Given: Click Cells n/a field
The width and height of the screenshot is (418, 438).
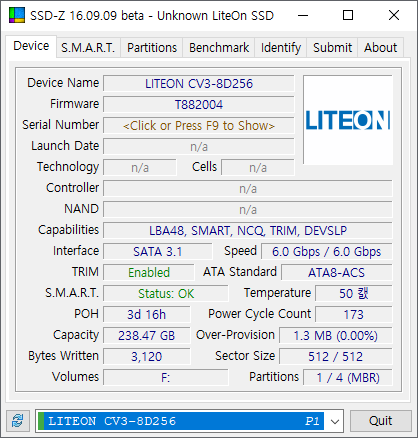Looking at the screenshot, I should (x=258, y=168).
